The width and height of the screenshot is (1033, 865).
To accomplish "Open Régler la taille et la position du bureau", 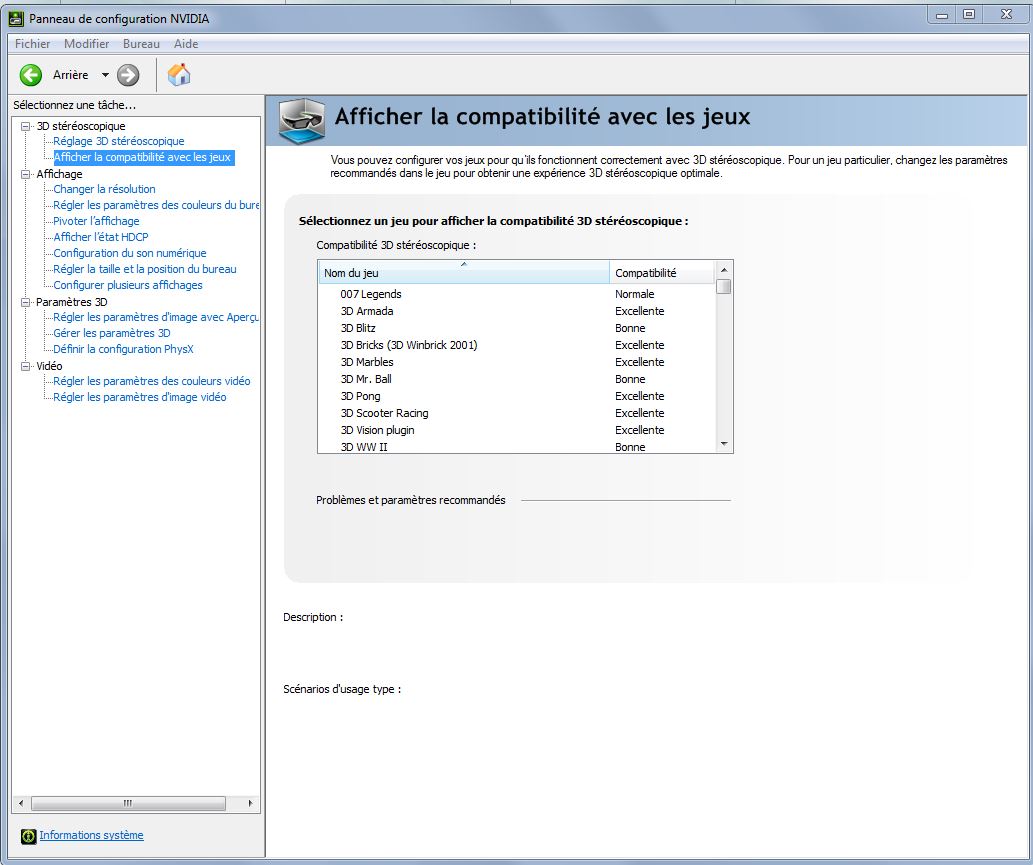I will click(x=145, y=269).
